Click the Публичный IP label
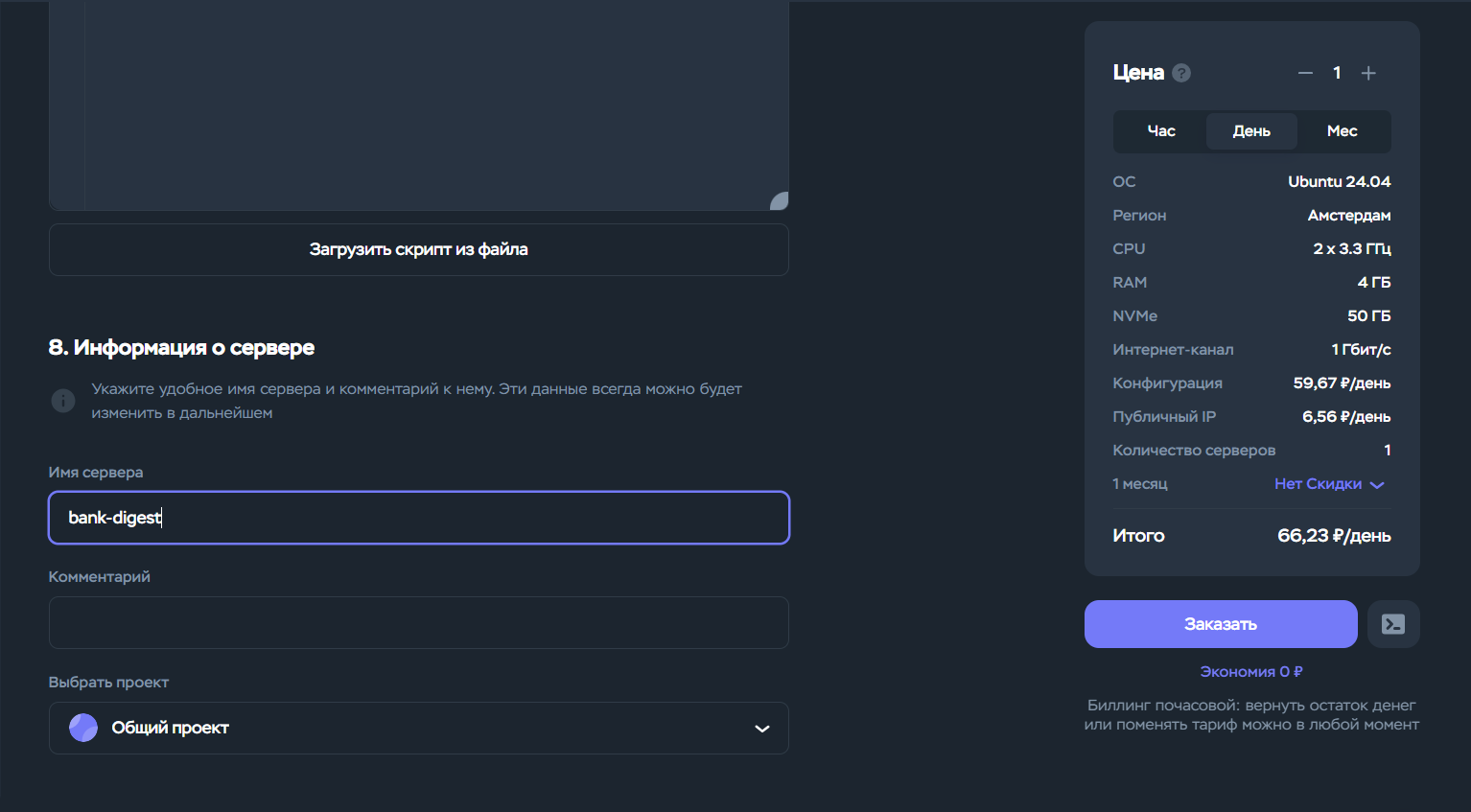 pyautogui.click(x=1164, y=417)
